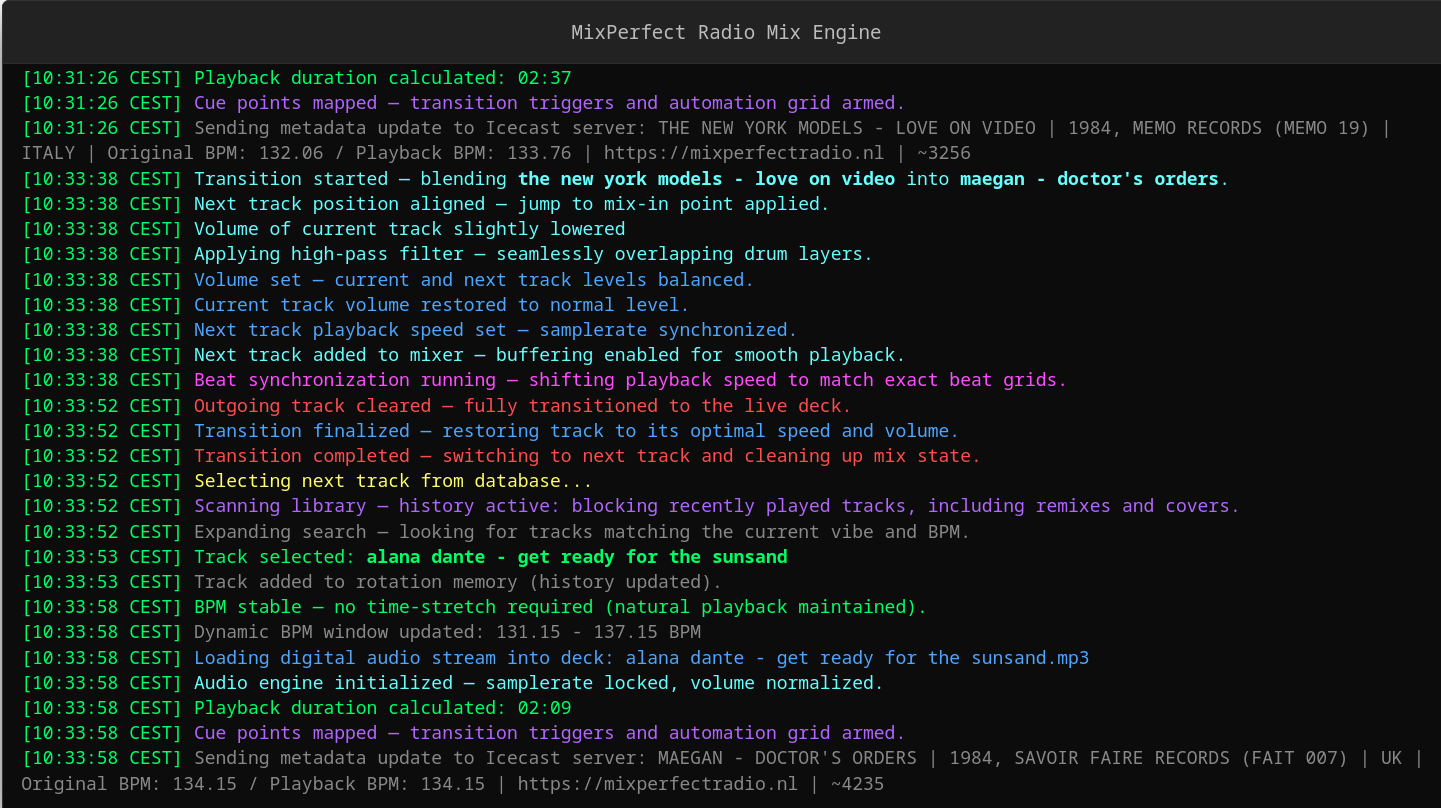The image size is (1441, 808).
Task: Click uppercase 'MAEGAN - DOCTOR'S ORDERS' metadata text
Action: 788,758
